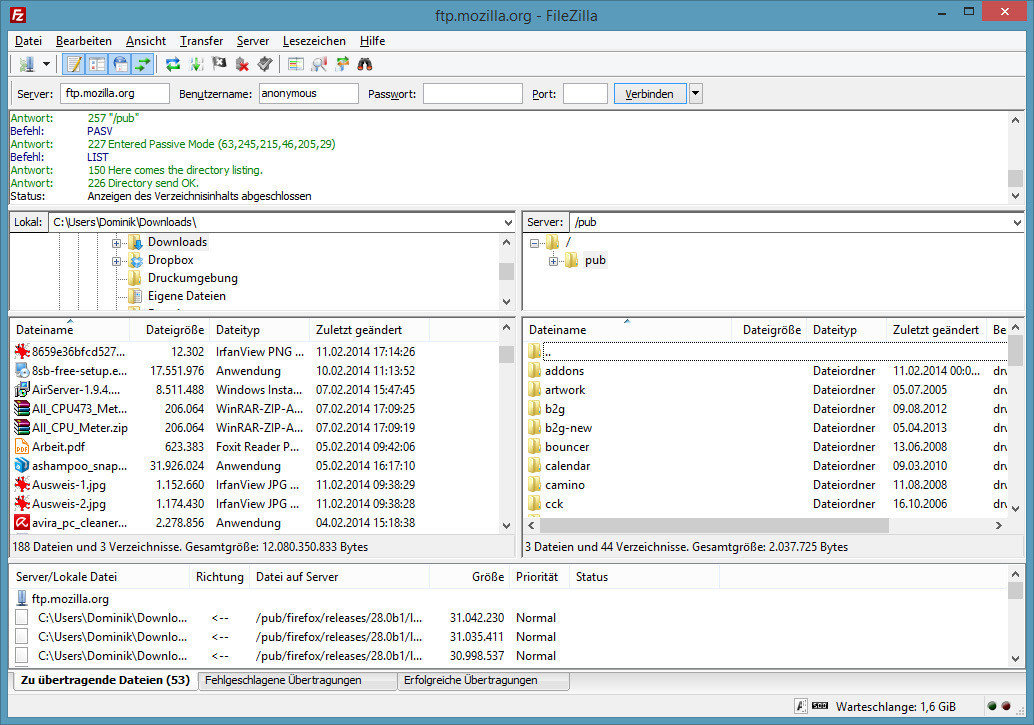Reconnect to last server with the checkmark icon

[265, 64]
